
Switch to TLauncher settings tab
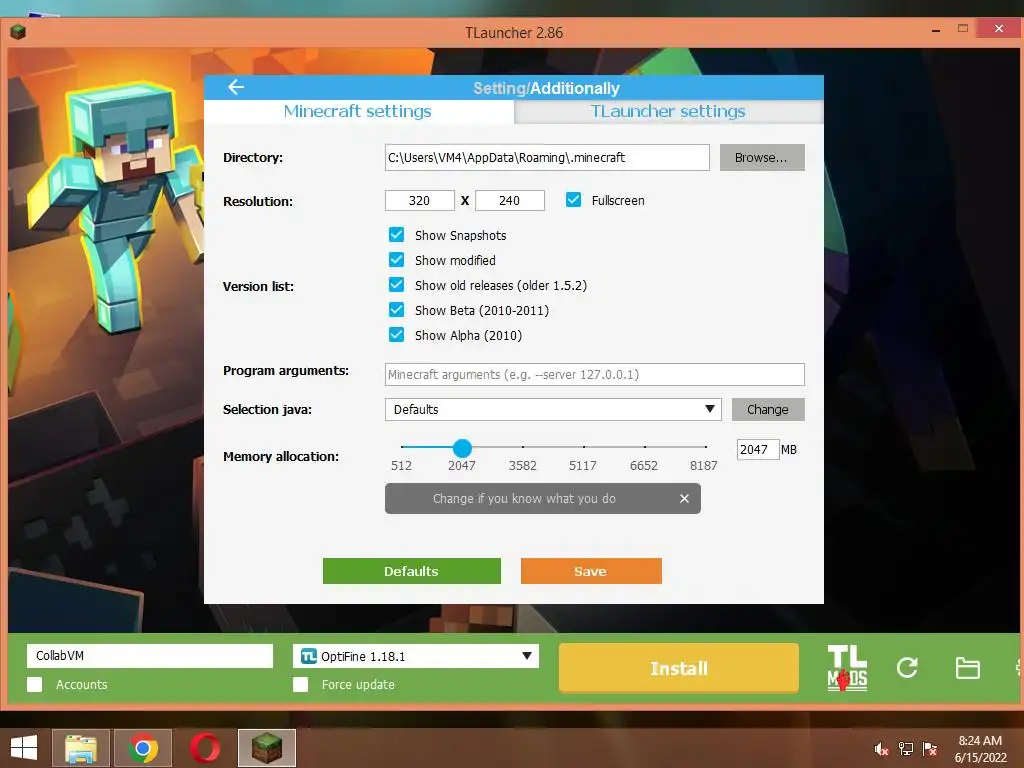tap(668, 111)
